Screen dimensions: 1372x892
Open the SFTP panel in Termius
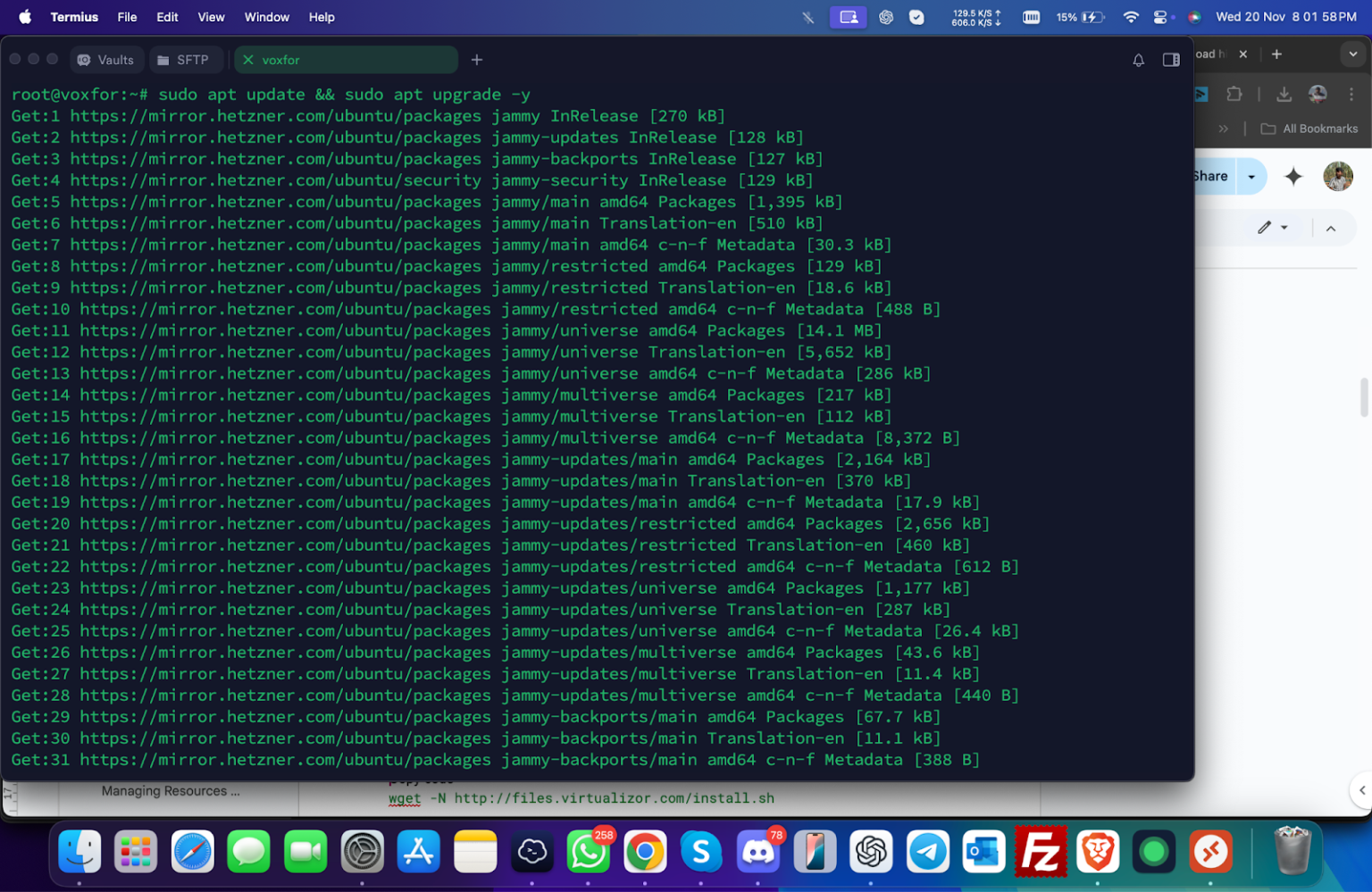coord(186,60)
